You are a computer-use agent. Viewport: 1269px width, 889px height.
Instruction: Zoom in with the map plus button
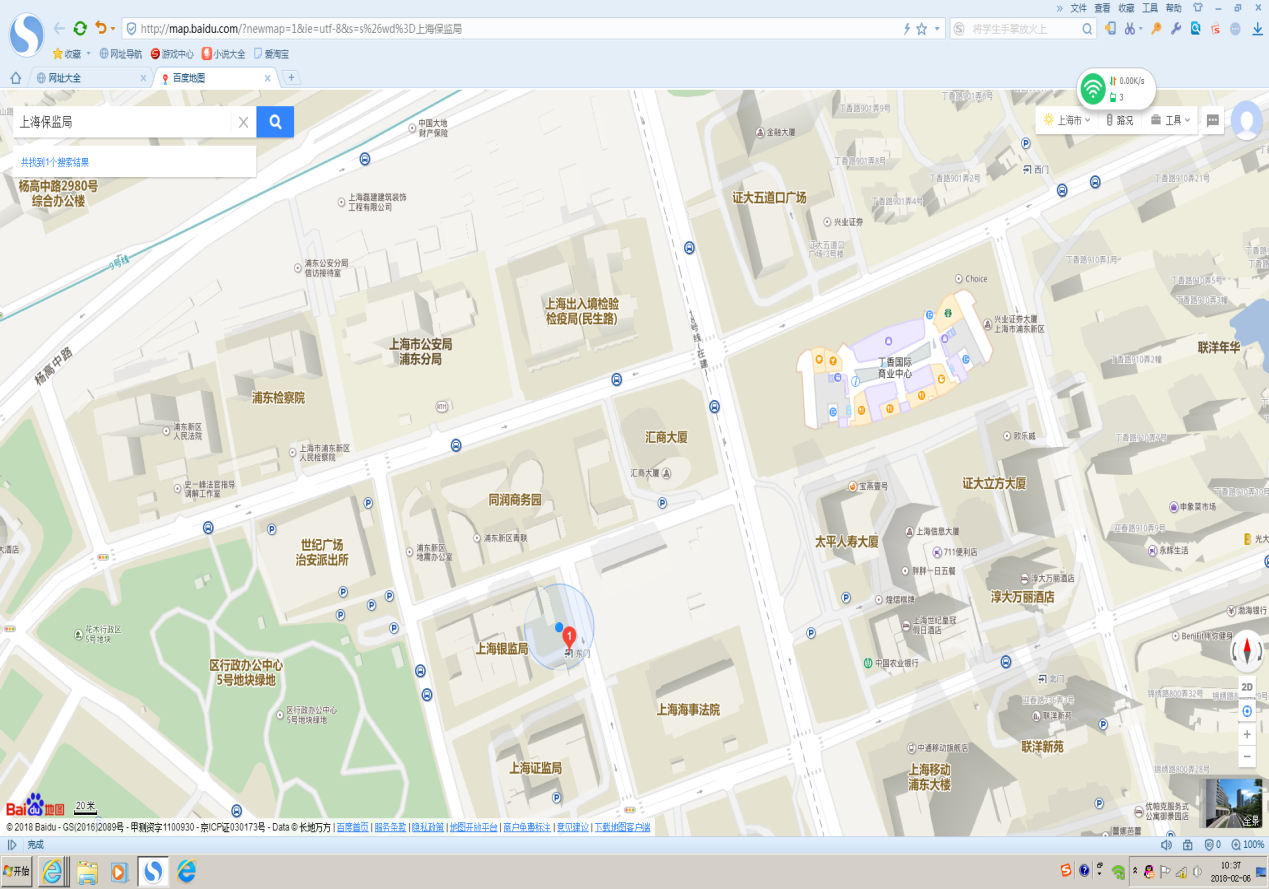[1247, 735]
